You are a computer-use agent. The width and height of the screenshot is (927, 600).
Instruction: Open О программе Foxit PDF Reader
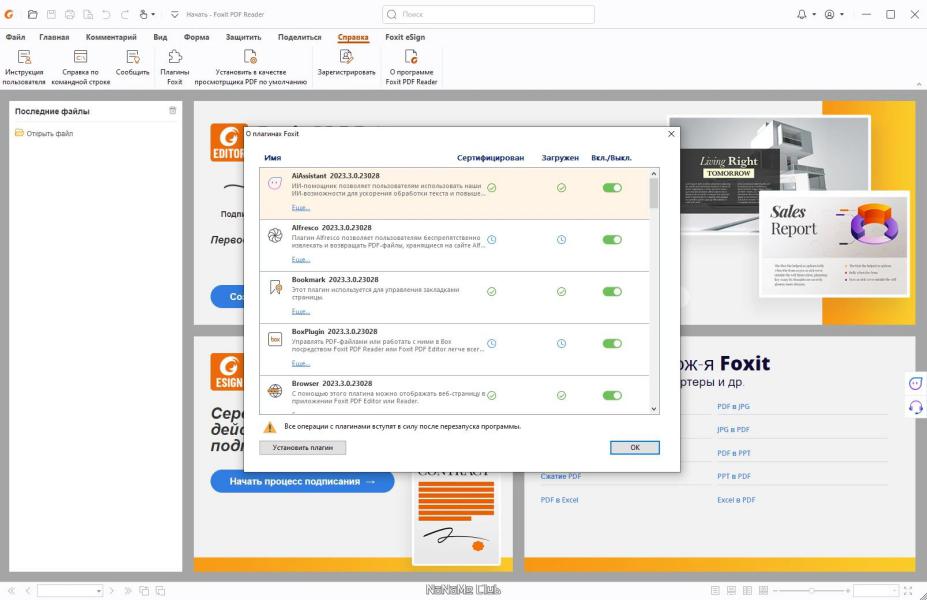point(411,67)
